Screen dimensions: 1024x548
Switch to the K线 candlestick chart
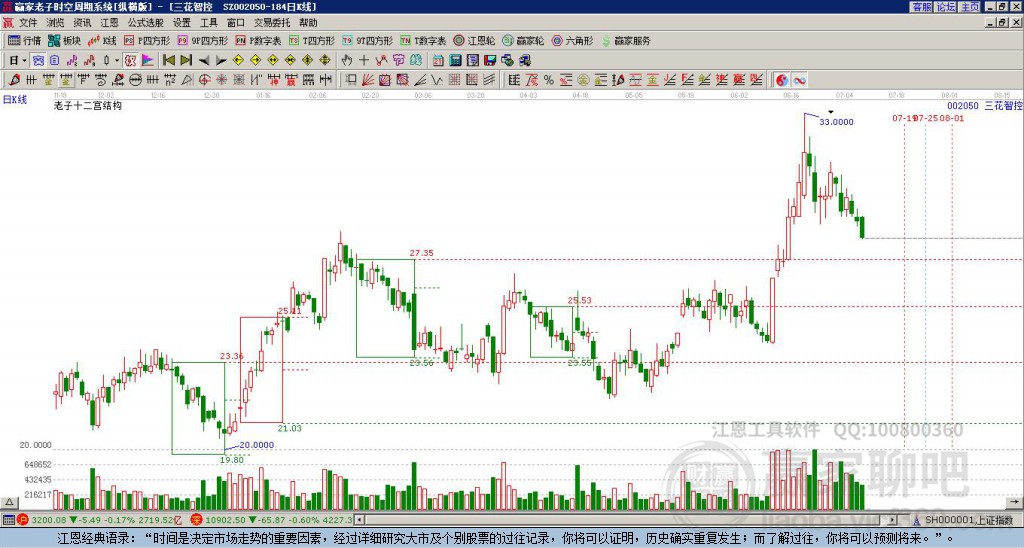click(102, 40)
